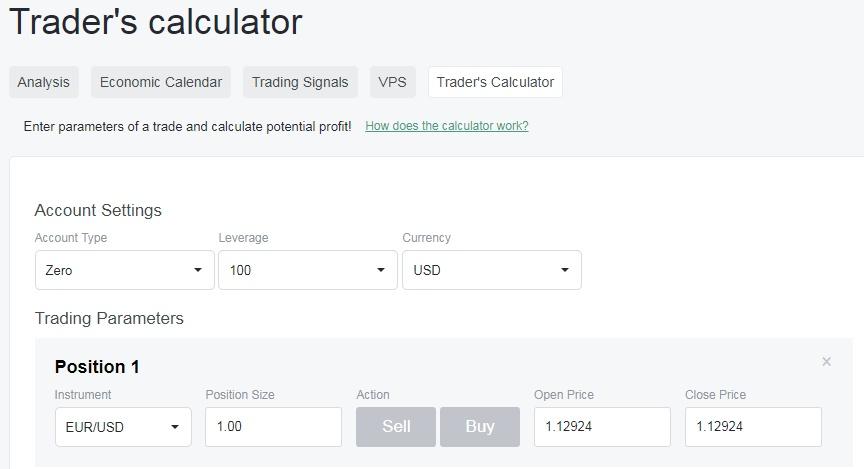Image resolution: width=864 pixels, height=469 pixels.
Task: Select the Trader's Calculator tab
Action: [495, 82]
